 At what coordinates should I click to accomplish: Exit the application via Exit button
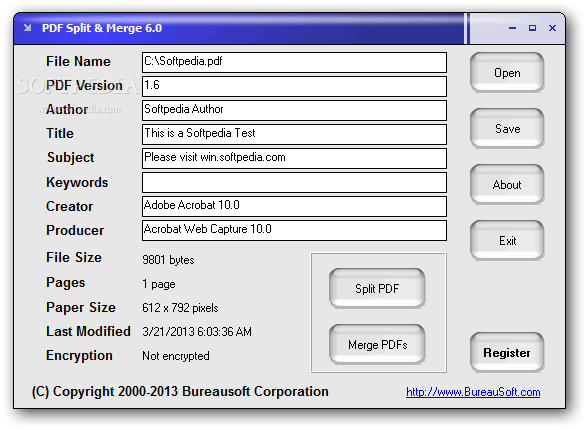point(507,240)
